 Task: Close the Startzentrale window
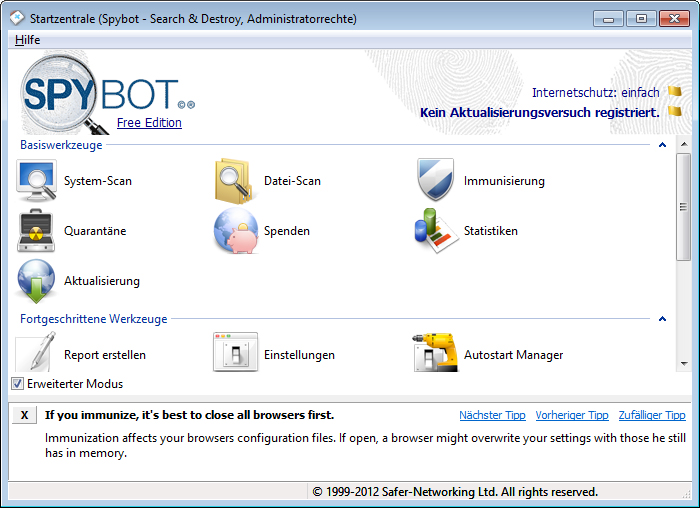[674, 19]
